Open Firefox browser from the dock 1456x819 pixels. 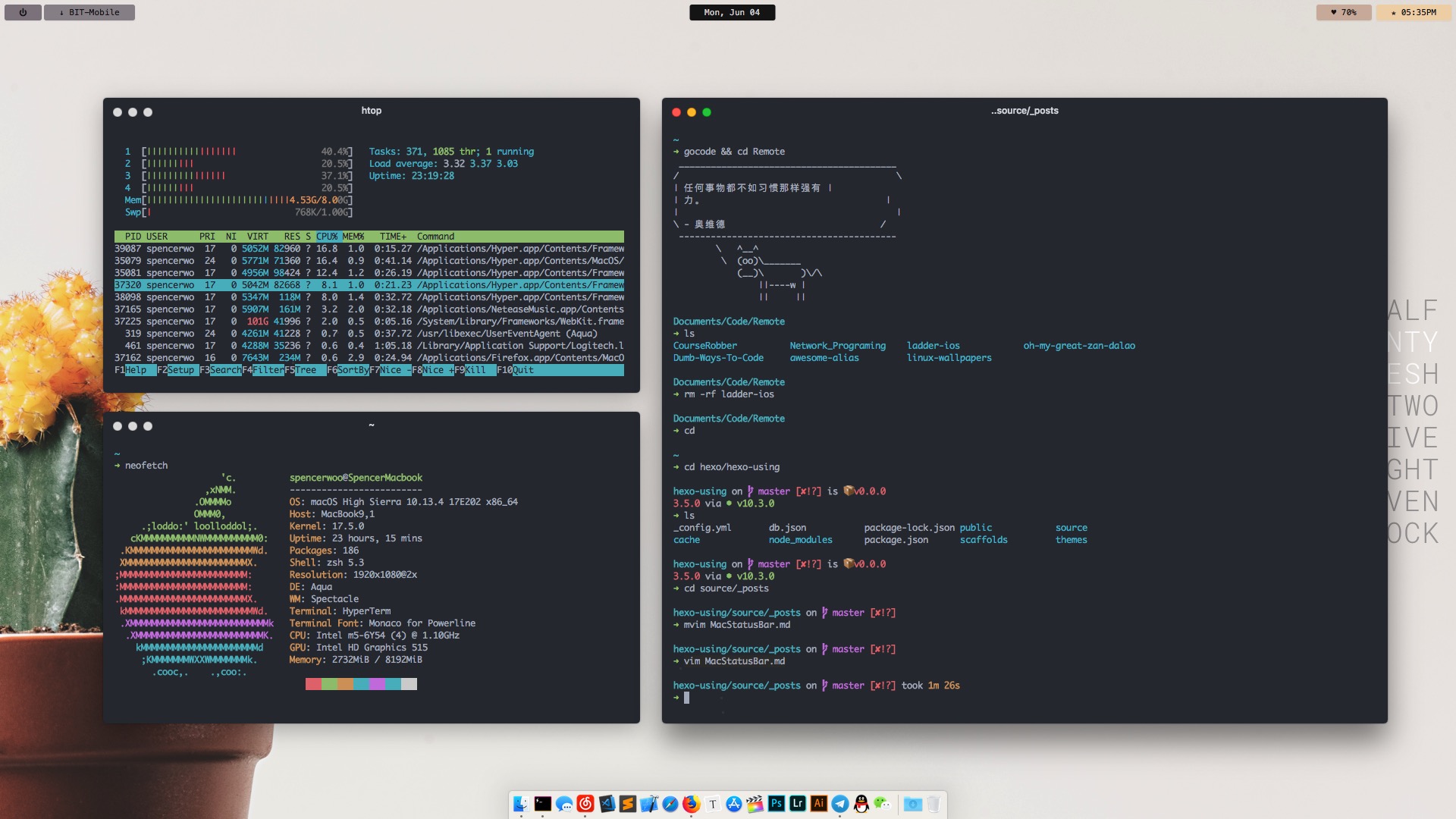point(690,803)
